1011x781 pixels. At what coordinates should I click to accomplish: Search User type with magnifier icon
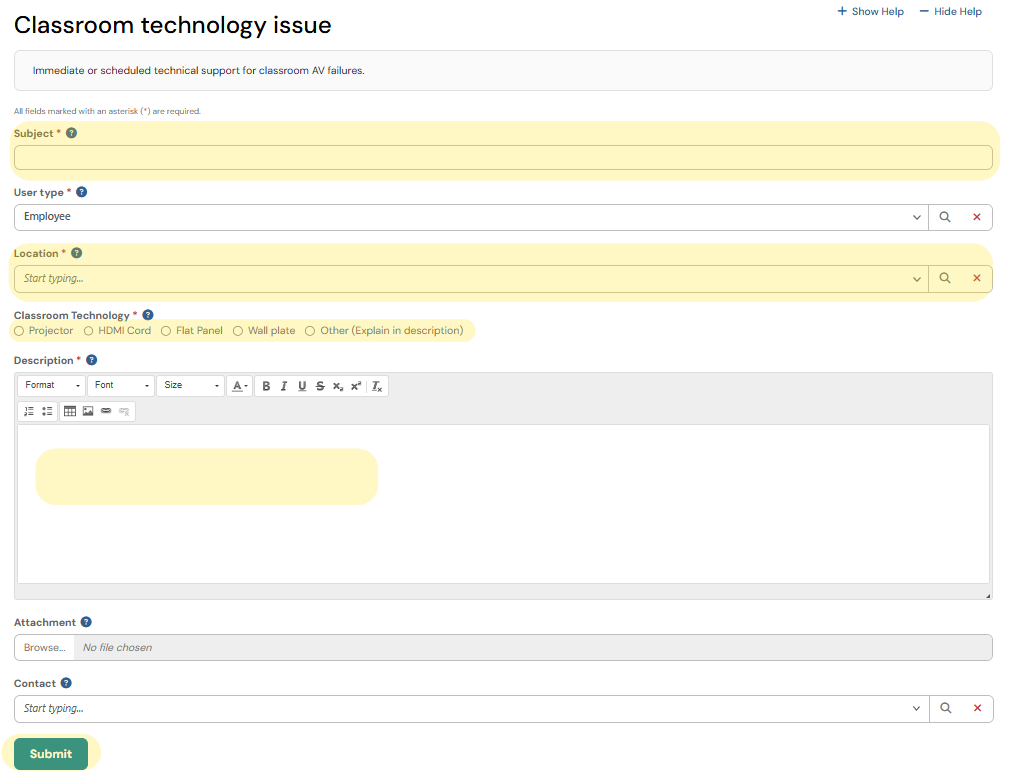(945, 217)
